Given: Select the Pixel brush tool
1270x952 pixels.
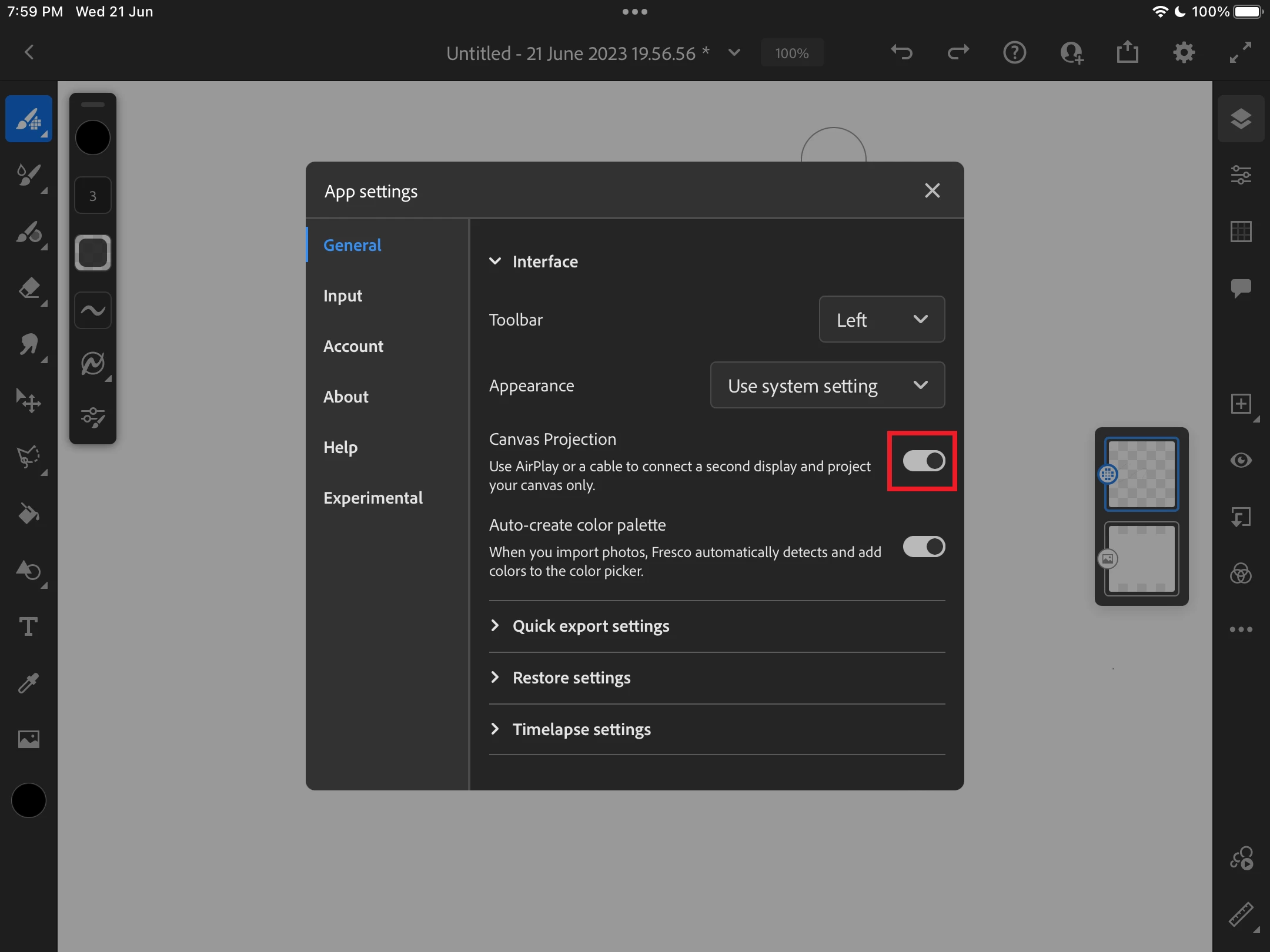Looking at the screenshot, I should (x=28, y=119).
